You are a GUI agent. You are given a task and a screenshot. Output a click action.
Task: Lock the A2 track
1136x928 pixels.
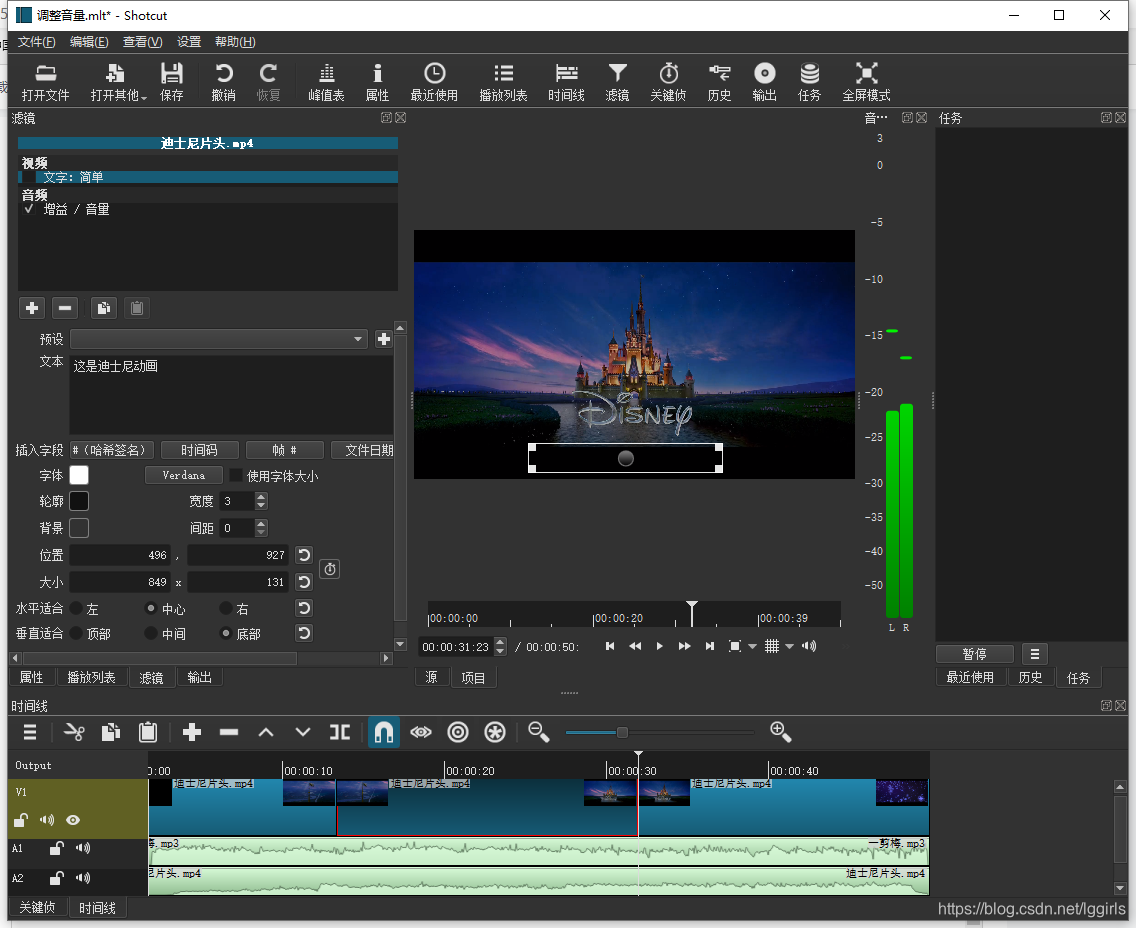pyautogui.click(x=57, y=878)
